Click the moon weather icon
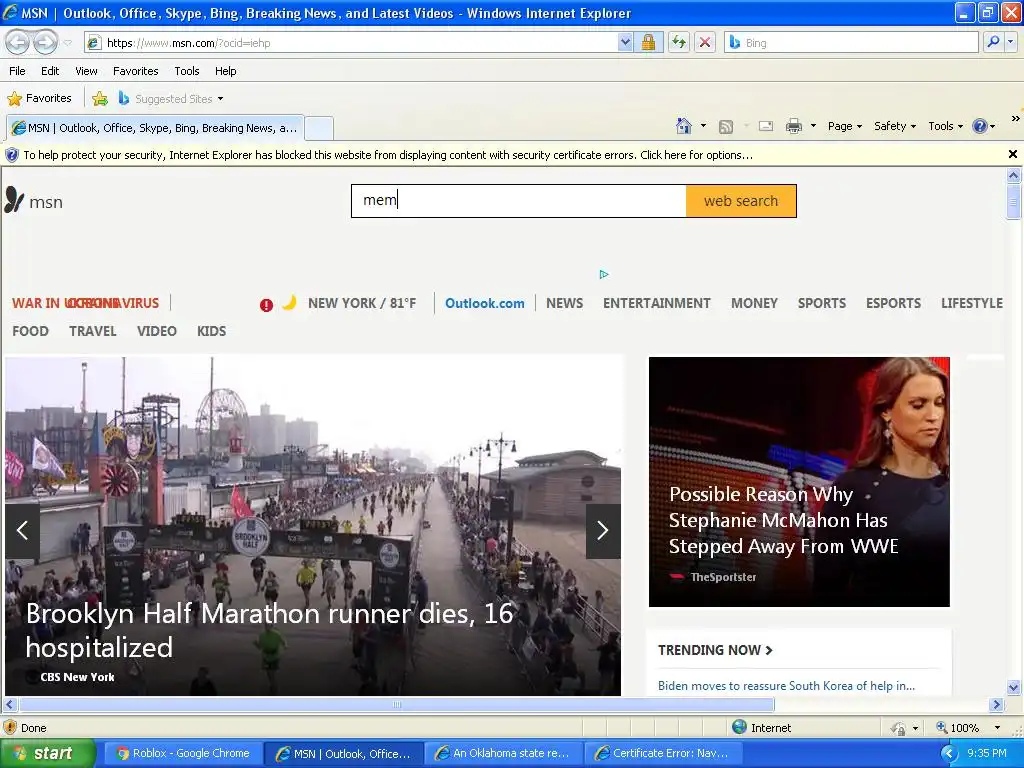The image size is (1024, 768). pyautogui.click(x=289, y=302)
